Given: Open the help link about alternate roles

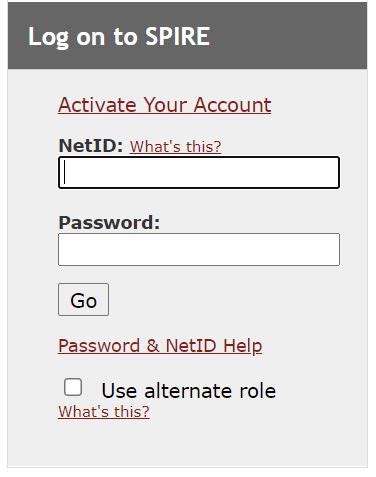Looking at the screenshot, I should (104, 411).
